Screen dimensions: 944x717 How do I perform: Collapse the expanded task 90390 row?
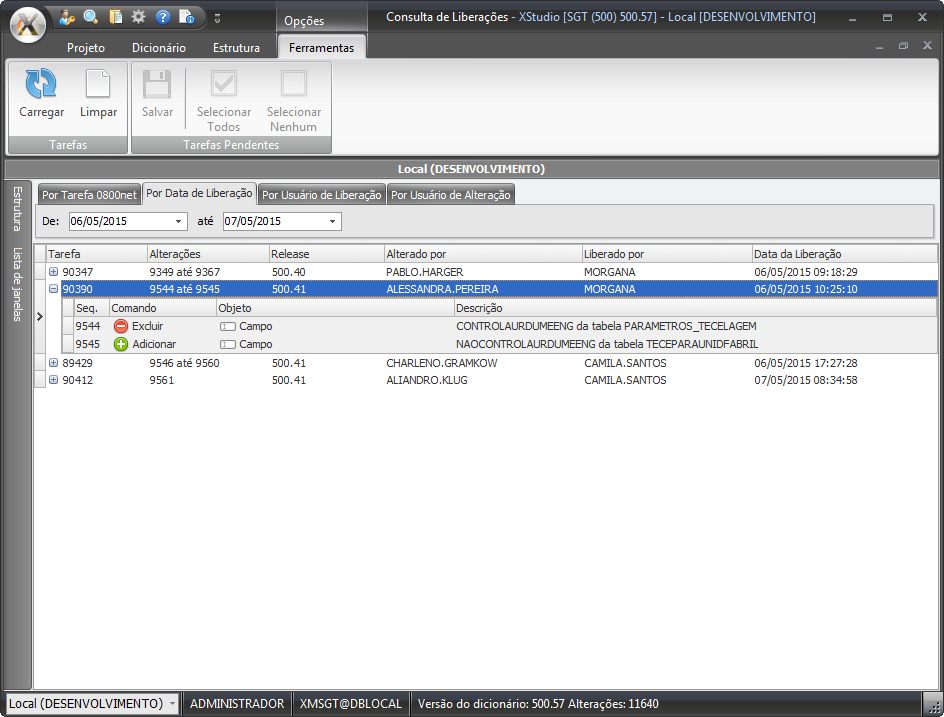click(54, 290)
